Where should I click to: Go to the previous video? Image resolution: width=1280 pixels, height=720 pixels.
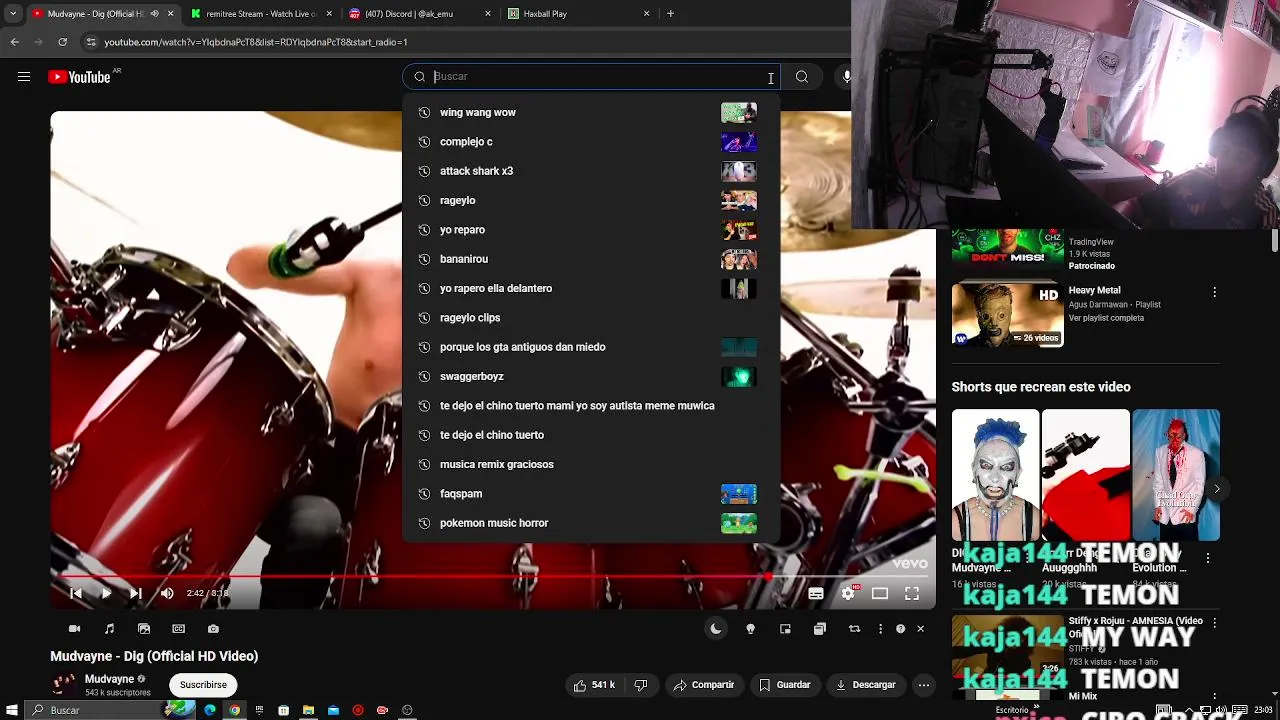tap(76, 593)
